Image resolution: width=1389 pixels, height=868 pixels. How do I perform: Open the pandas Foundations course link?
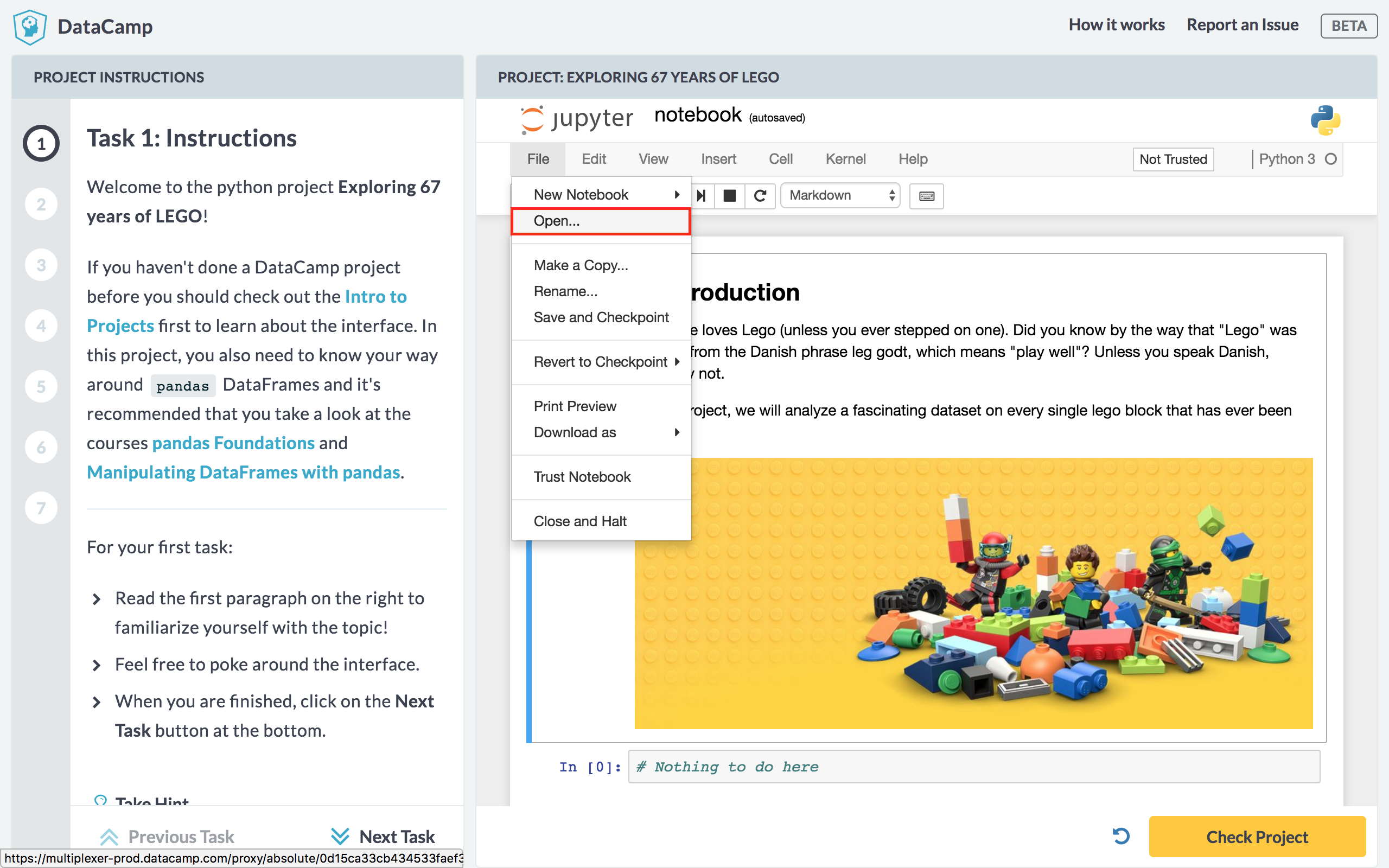click(x=233, y=443)
